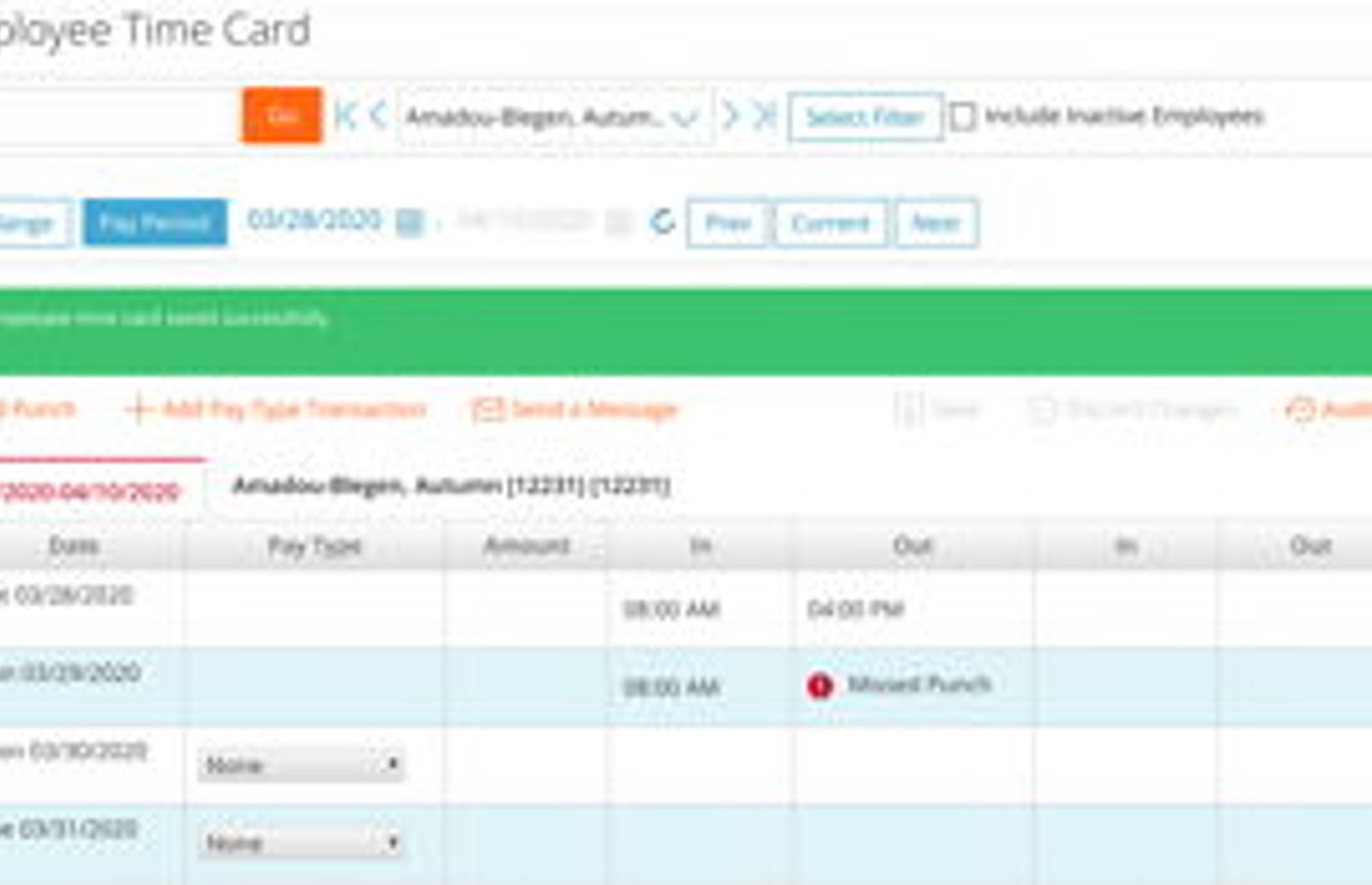Screen dimensions: 1372x885
Task: Click Discard Changes toolbar item
Action: (1132, 410)
